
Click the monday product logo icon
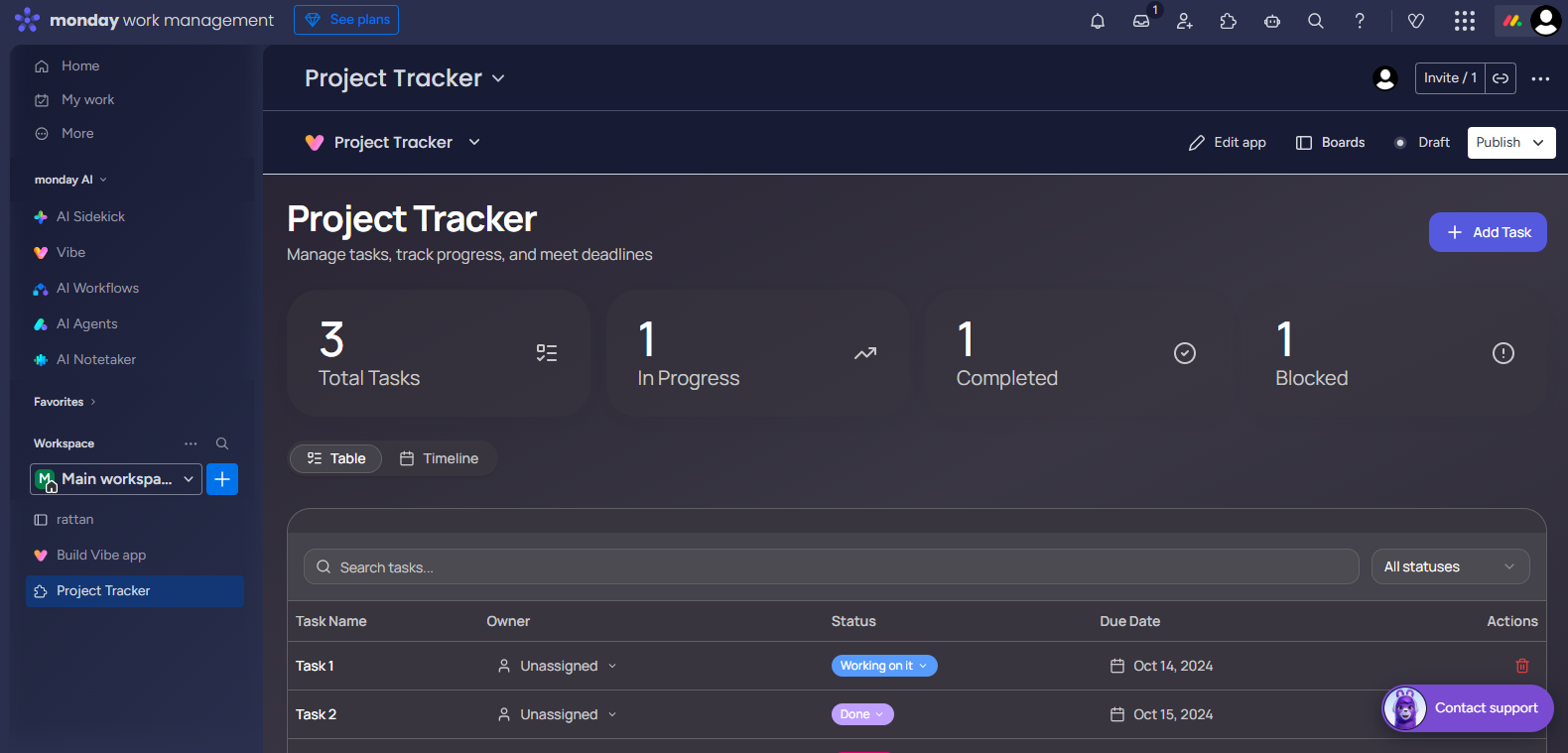pos(1511,21)
